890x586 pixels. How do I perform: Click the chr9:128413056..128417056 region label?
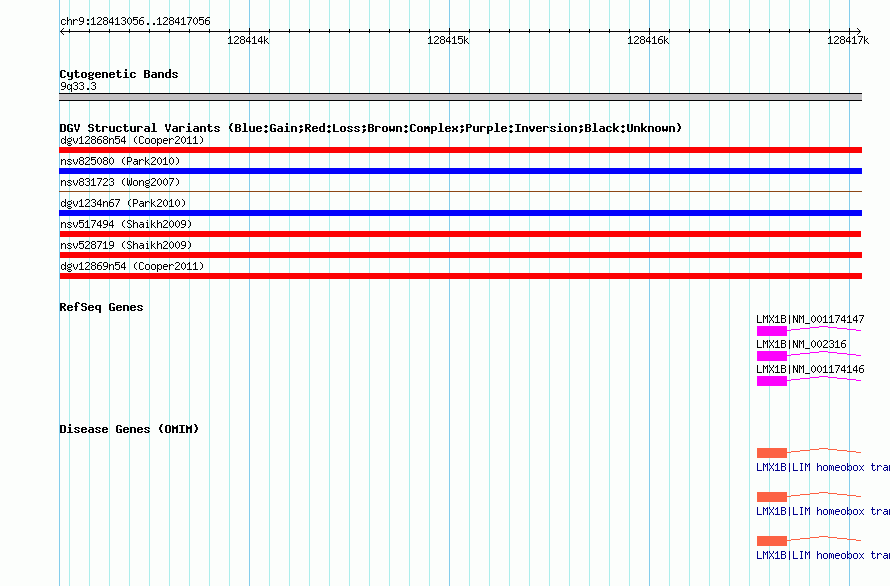pos(135,22)
